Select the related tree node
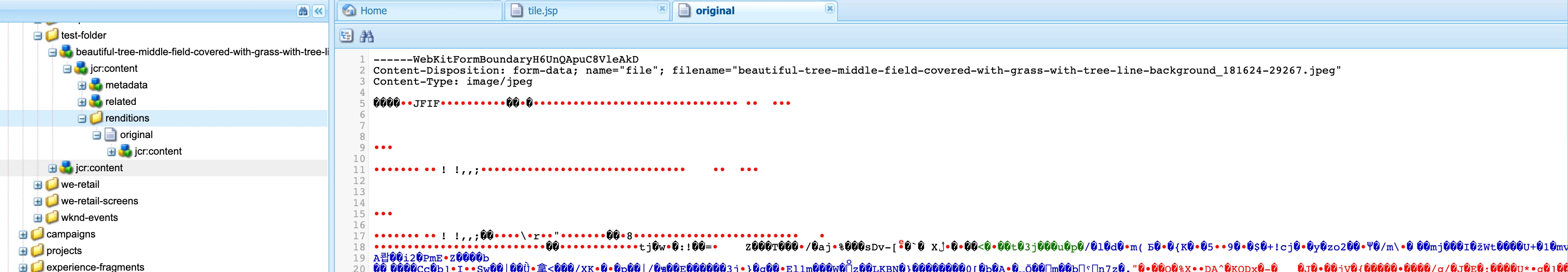 pos(121,102)
